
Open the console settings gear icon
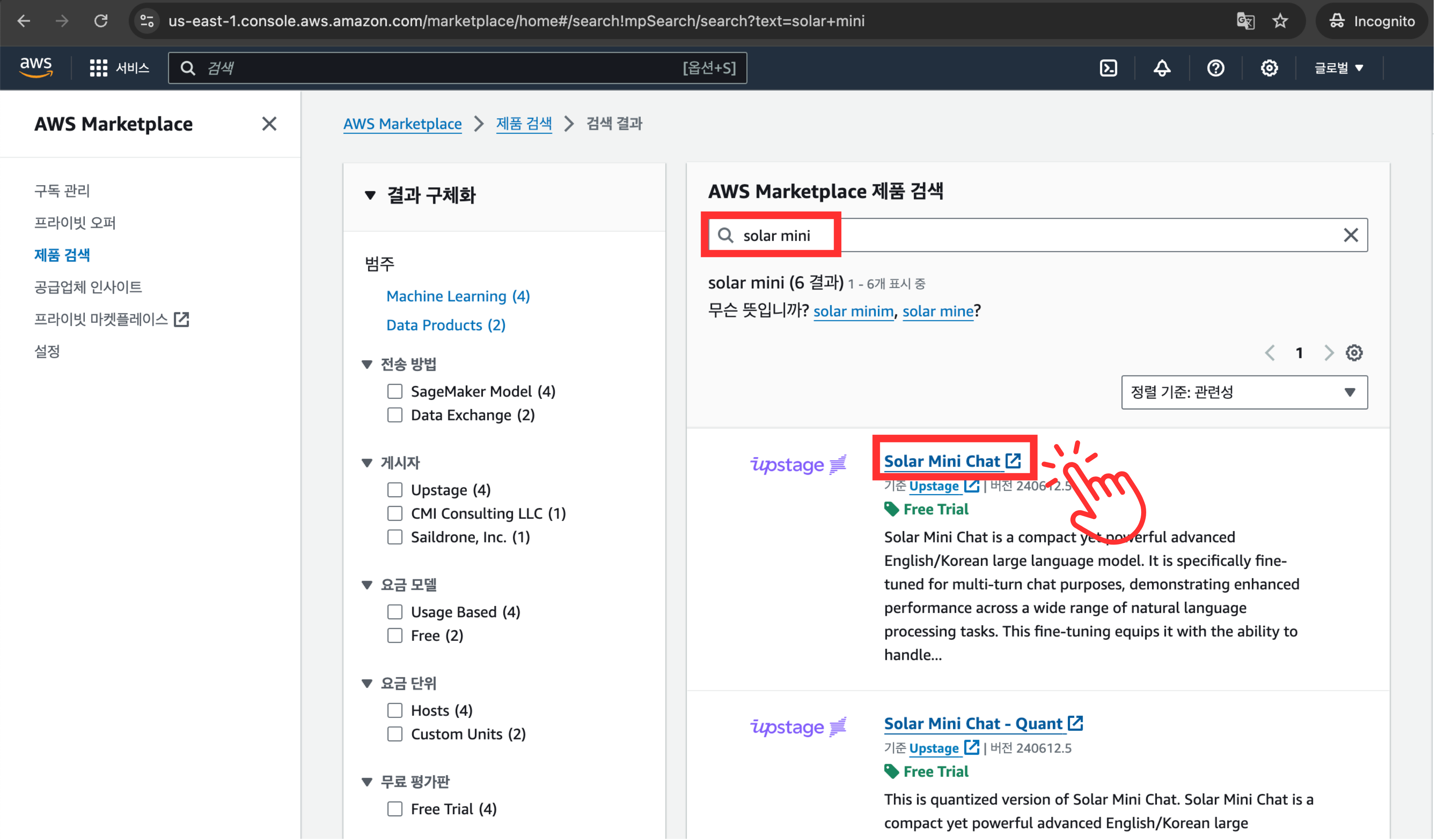point(1269,68)
